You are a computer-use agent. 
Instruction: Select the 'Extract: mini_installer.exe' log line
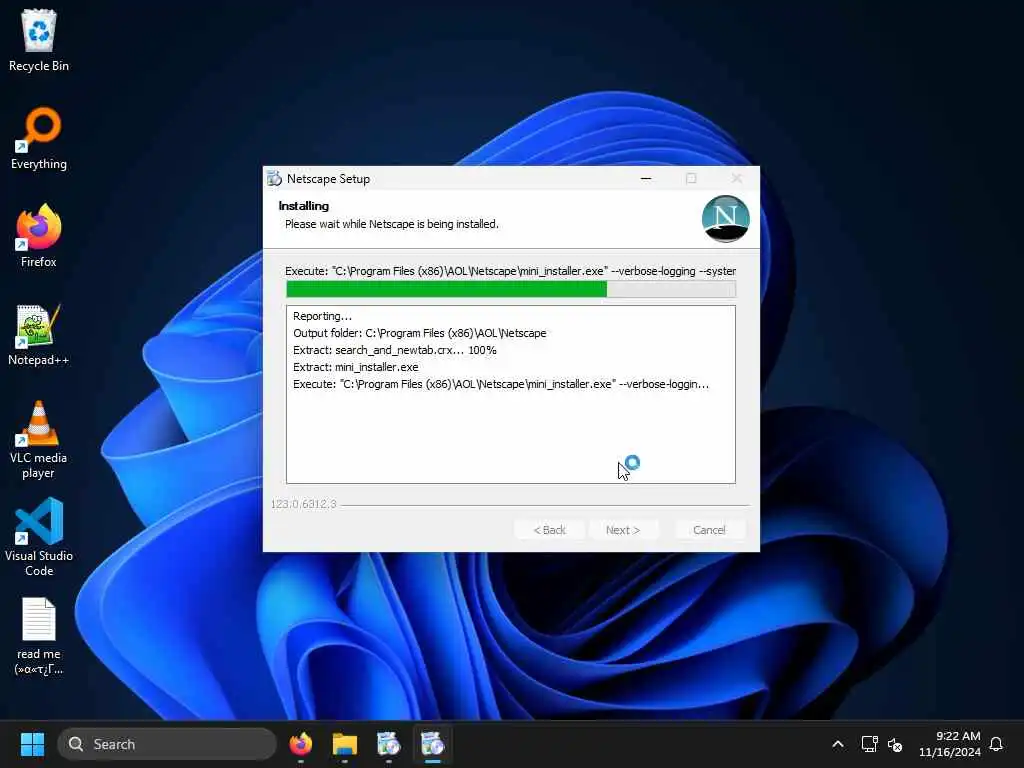pyautogui.click(x=355, y=367)
